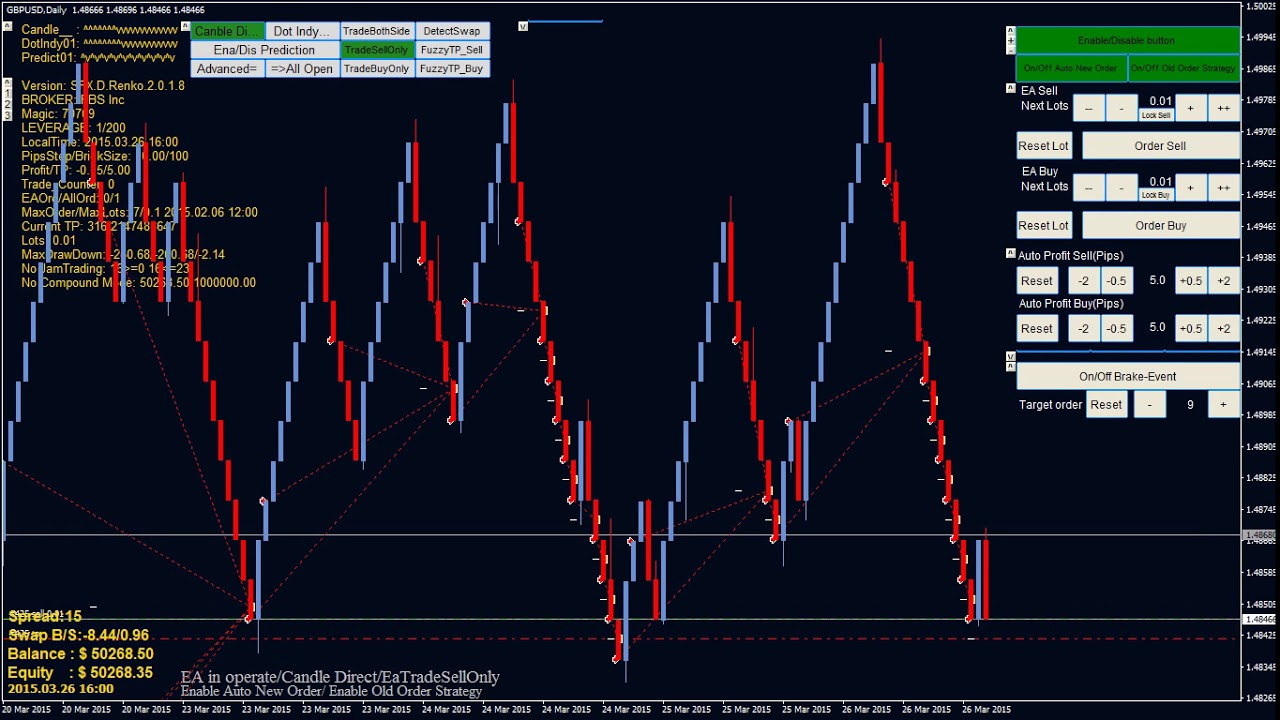The width and height of the screenshot is (1280, 720).
Task: Reset Auto Profit Buy pips
Action: pos(1036,329)
